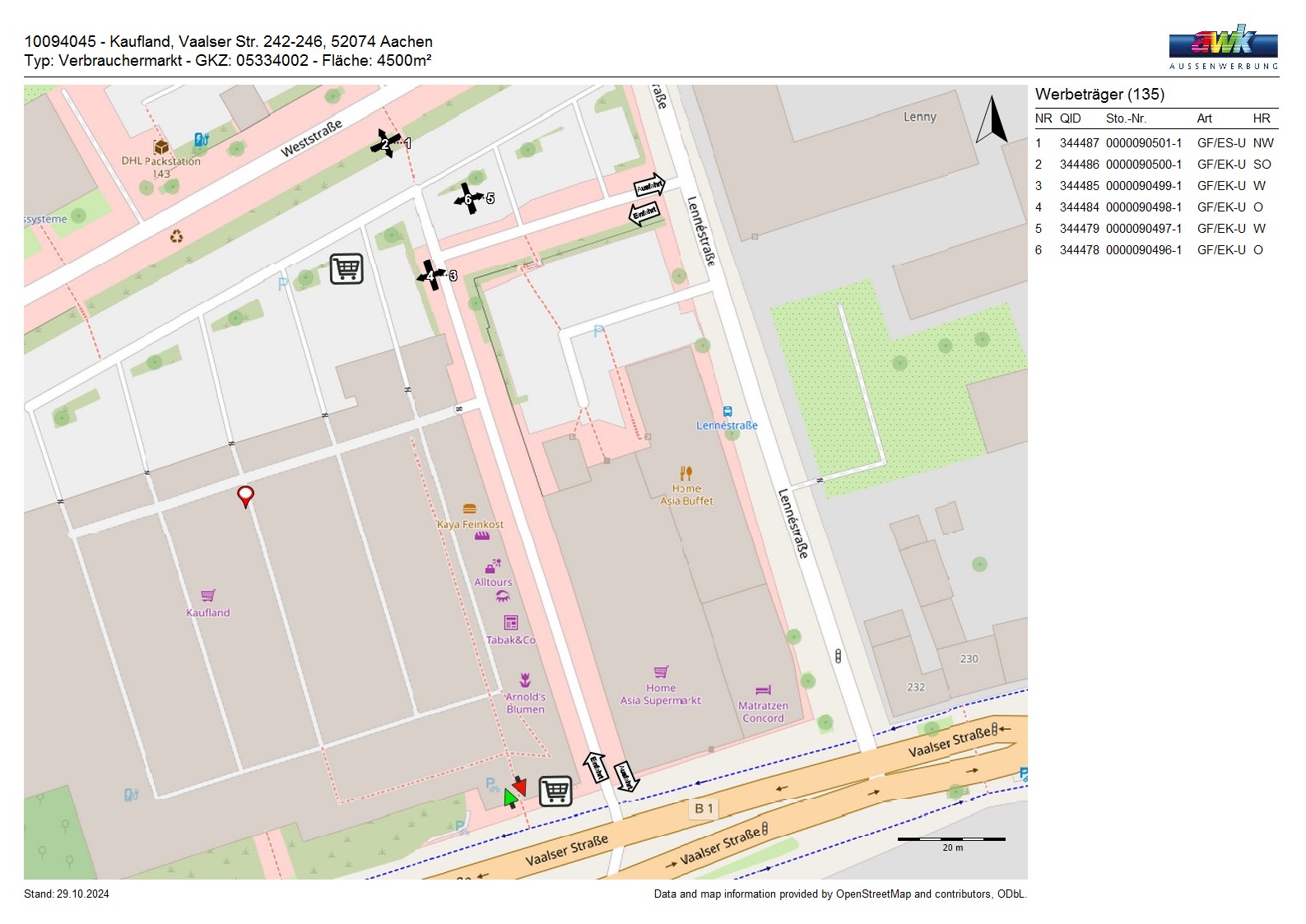Select table row with QID 344487
The width and height of the screenshot is (1306, 924).
[x=1155, y=143]
